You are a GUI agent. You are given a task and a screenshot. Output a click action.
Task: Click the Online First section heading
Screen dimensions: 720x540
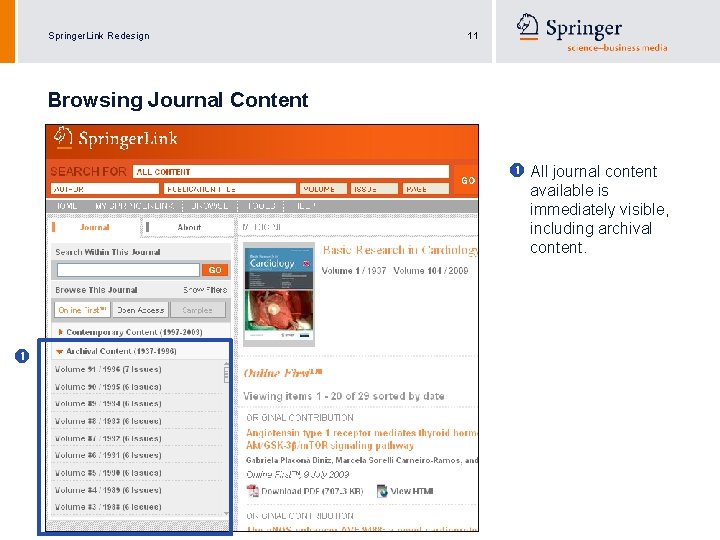pyautogui.click(x=283, y=373)
